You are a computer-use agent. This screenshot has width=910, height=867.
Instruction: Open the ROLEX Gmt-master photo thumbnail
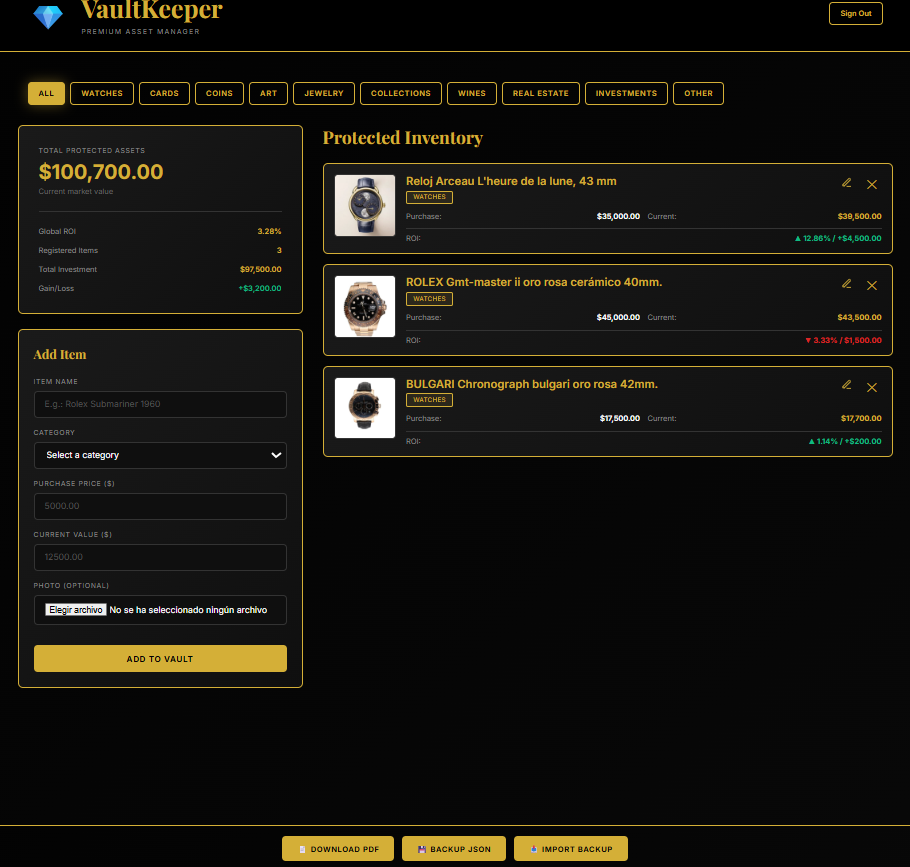point(365,306)
